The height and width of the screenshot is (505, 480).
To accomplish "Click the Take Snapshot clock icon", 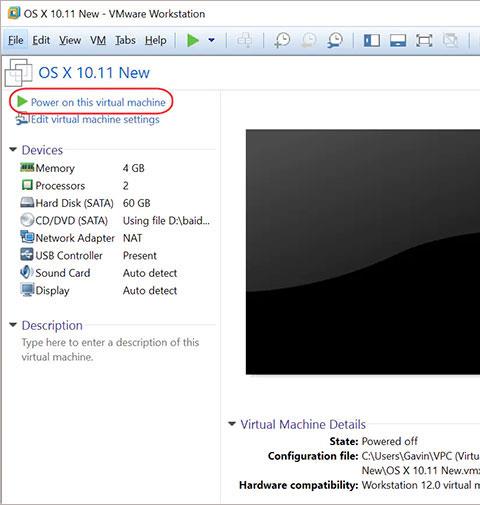I will coord(282,40).
